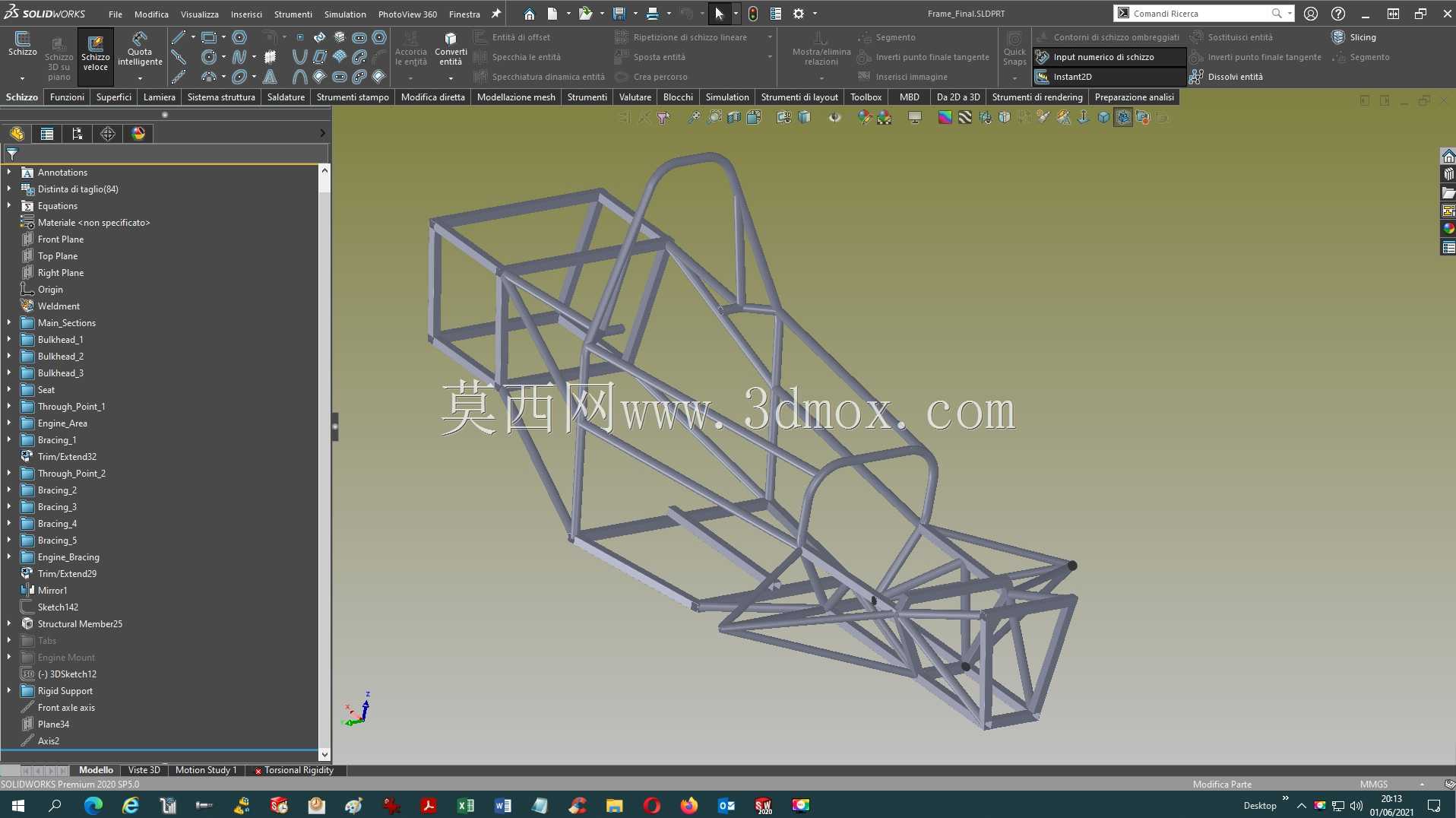Expand the FeatureManager tabs chevron arrow
The height and width of the screenshot is (818, 1456).
click(323, 134)
